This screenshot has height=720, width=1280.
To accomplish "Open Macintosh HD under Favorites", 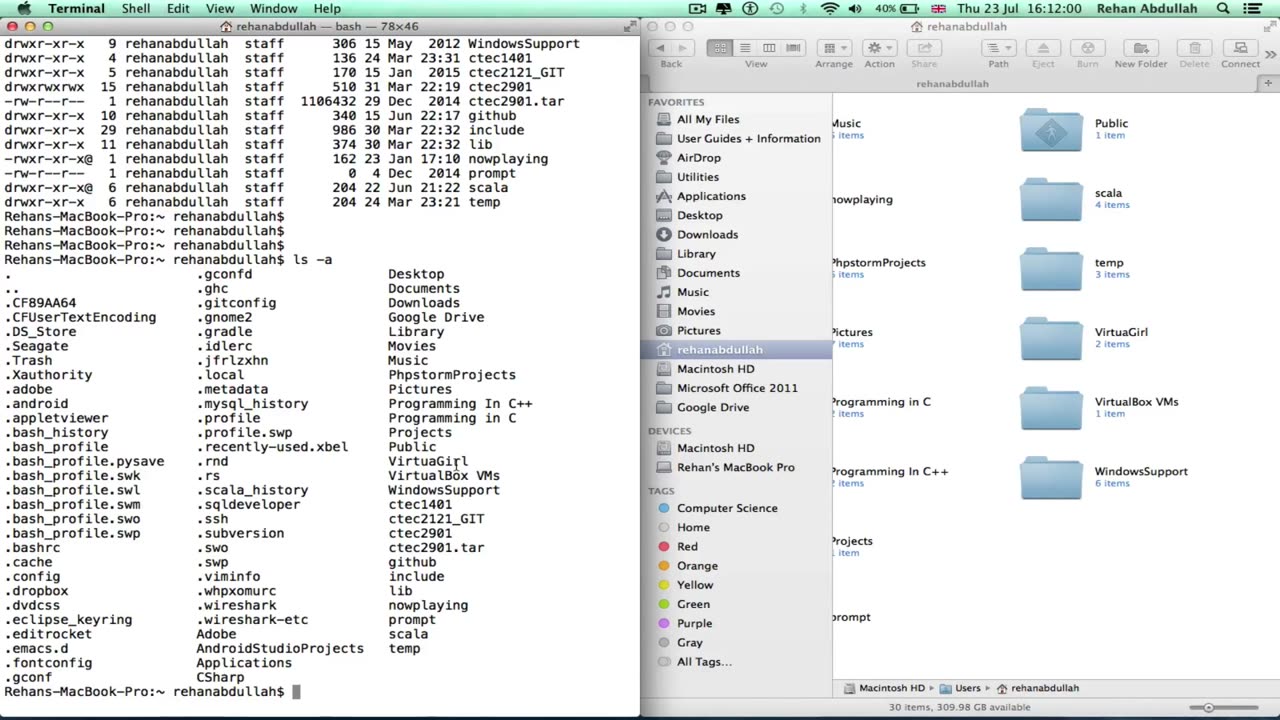I will click(715, 369).
